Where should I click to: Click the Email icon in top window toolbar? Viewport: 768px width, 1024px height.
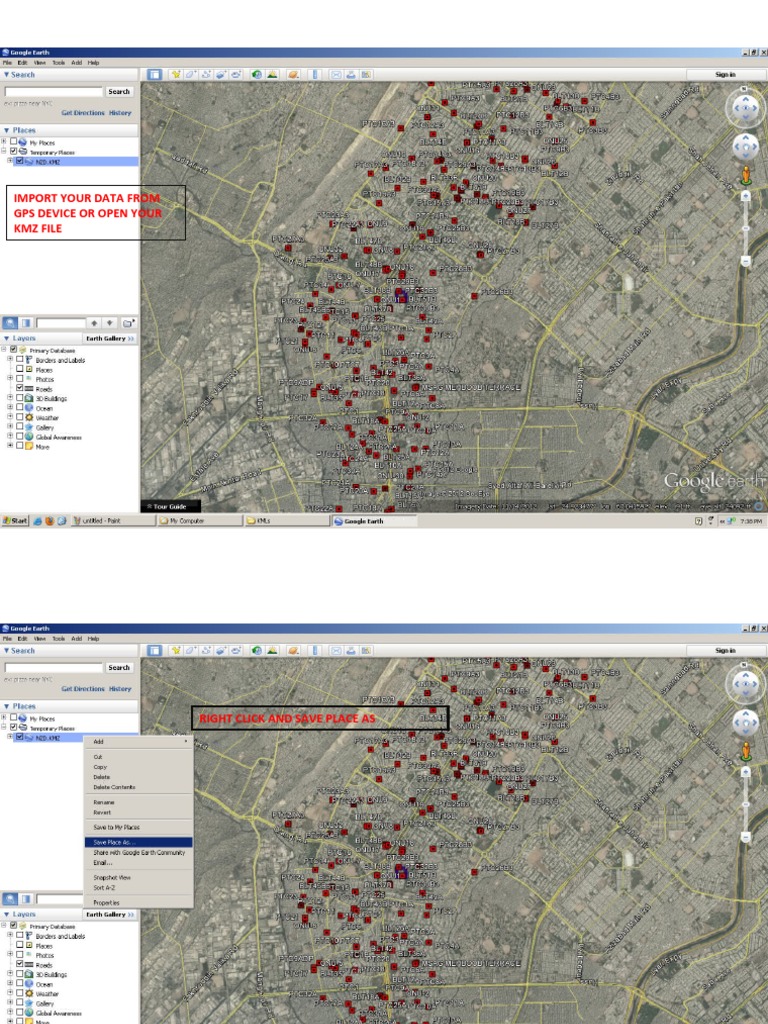(x=337, y=74)
